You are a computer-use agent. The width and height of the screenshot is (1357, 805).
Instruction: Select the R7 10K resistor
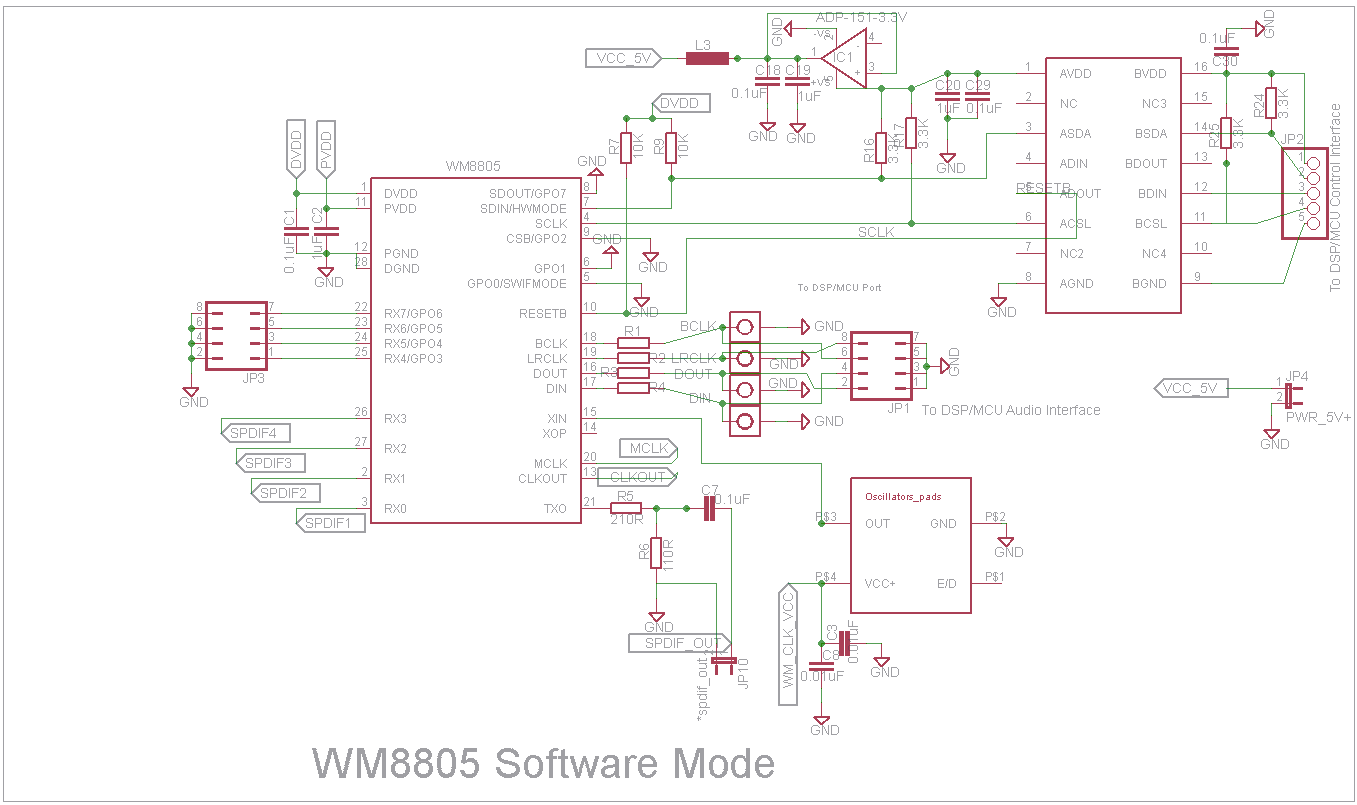tap(626, 148)
